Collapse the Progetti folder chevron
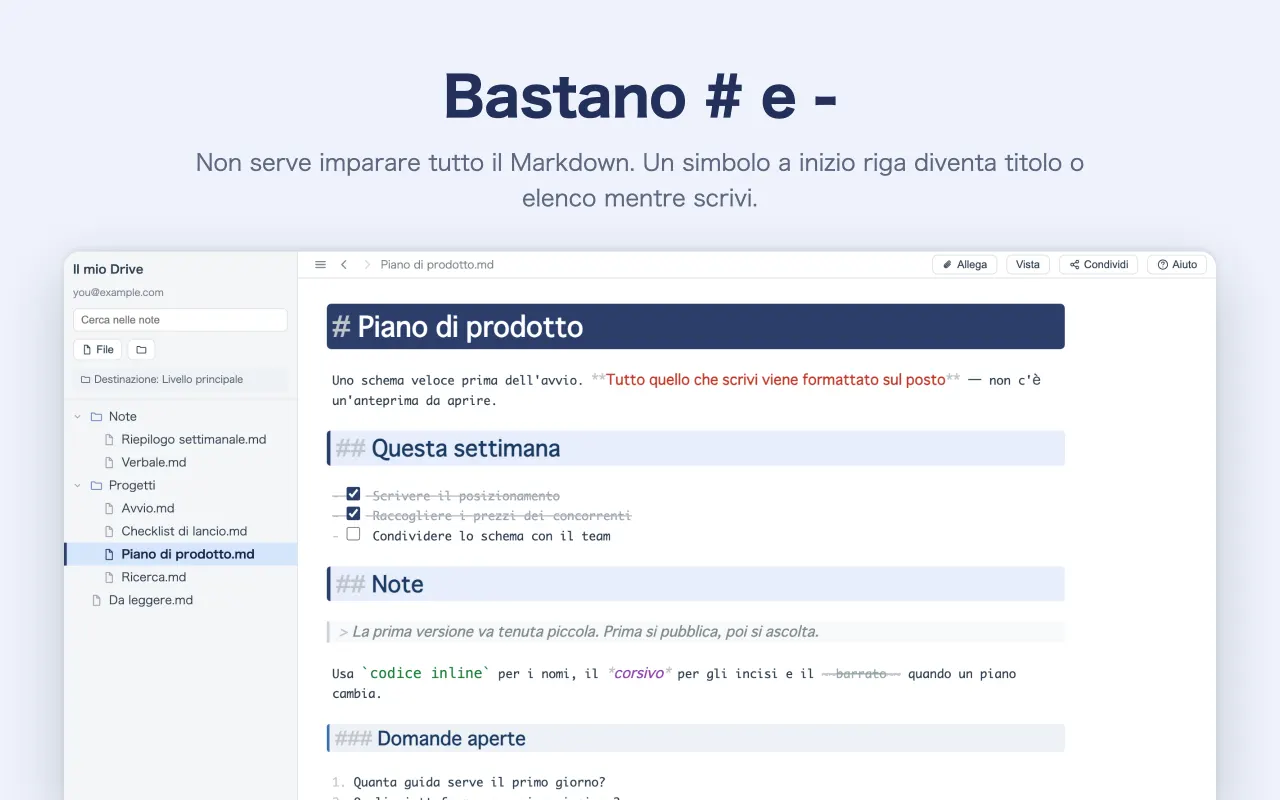The height and width of the screenshot is (800, 1280). (x=78, y=486)
